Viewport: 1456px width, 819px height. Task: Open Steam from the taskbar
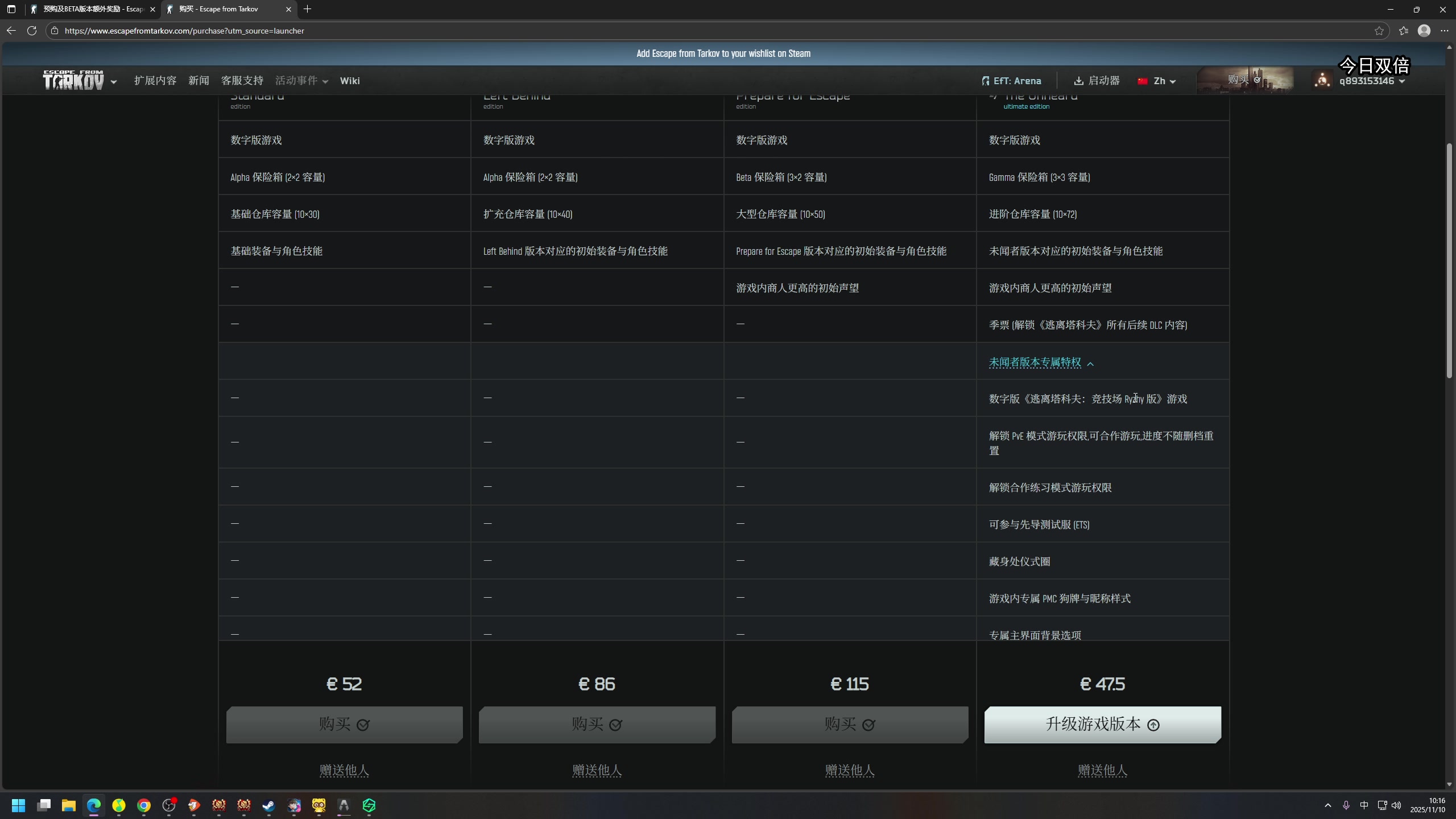click(268, 805)
